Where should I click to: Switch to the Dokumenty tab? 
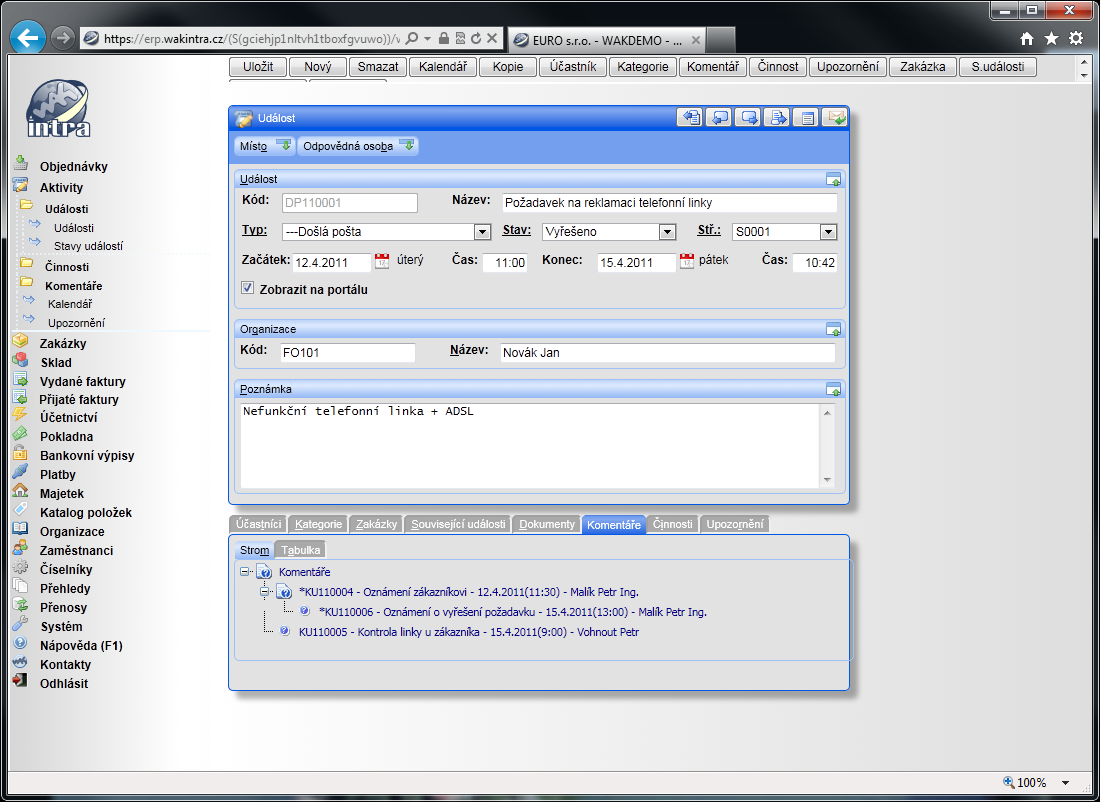click(547, 524)
